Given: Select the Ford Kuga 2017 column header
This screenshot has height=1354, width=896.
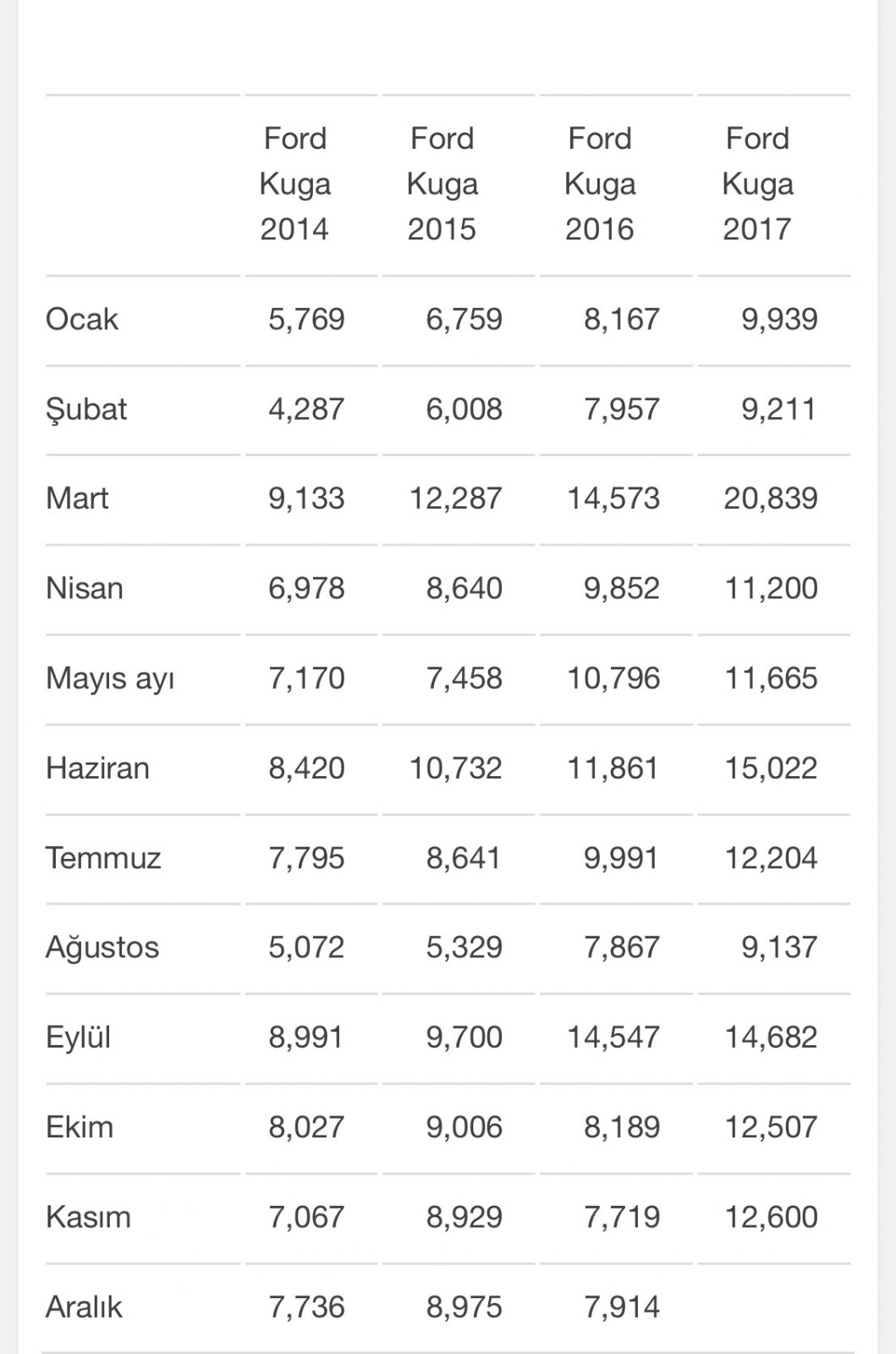Looking at the screenshot, I should (x=757, y=184).
